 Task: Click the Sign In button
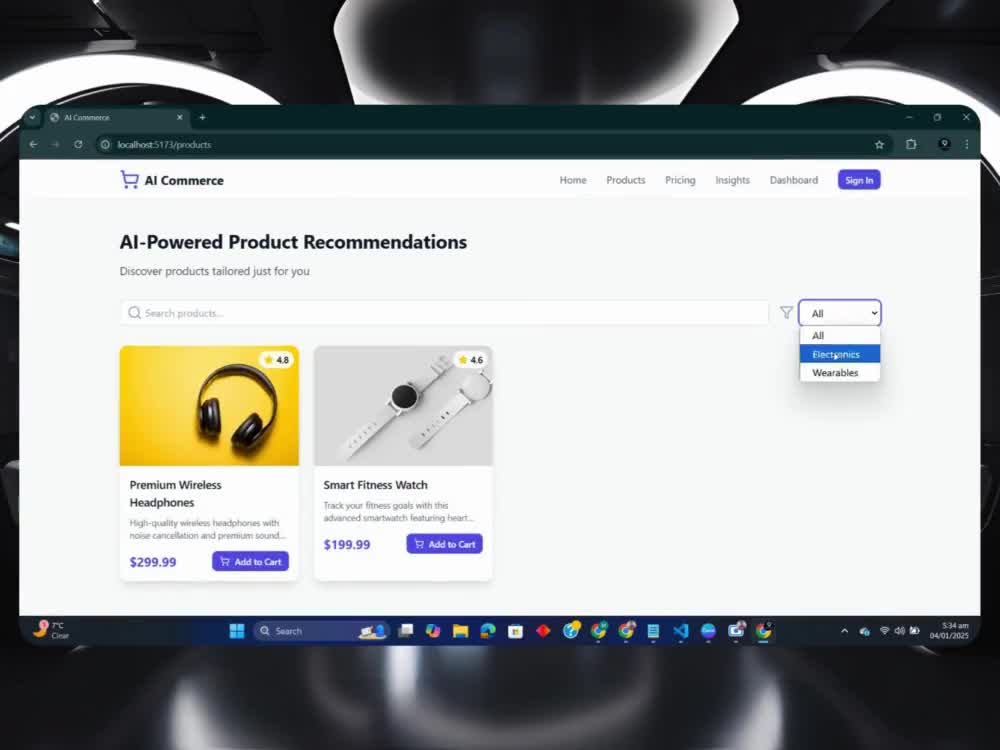click(859, 180)
